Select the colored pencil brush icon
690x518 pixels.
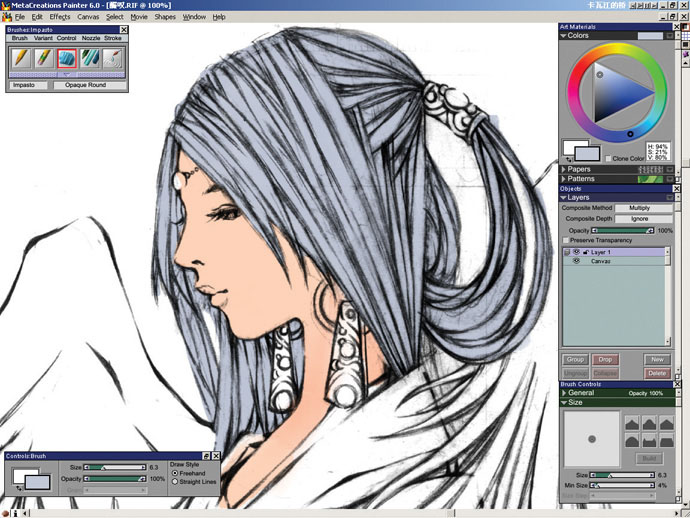[x=44, y=59]
